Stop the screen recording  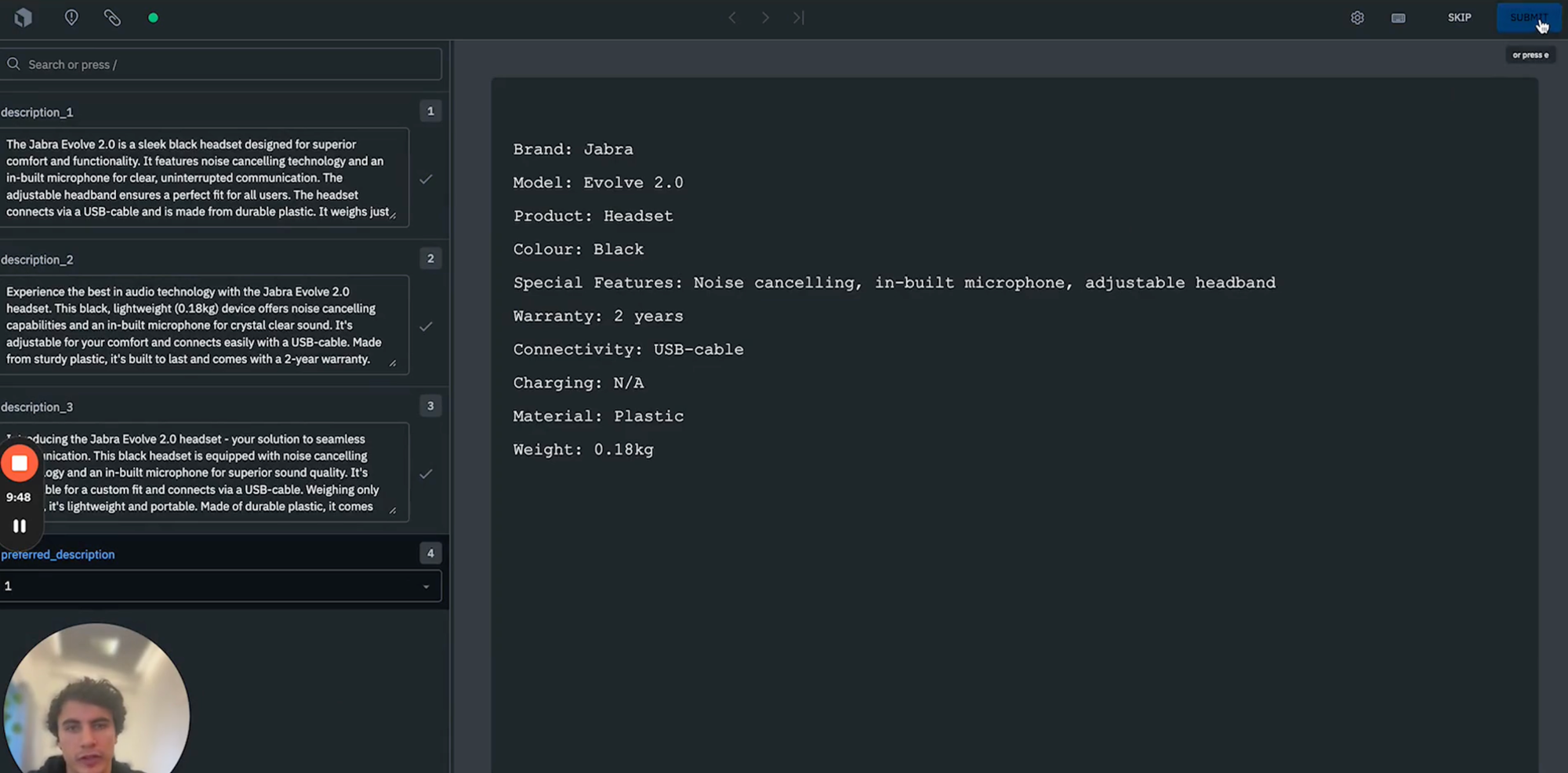coord(20,463)
